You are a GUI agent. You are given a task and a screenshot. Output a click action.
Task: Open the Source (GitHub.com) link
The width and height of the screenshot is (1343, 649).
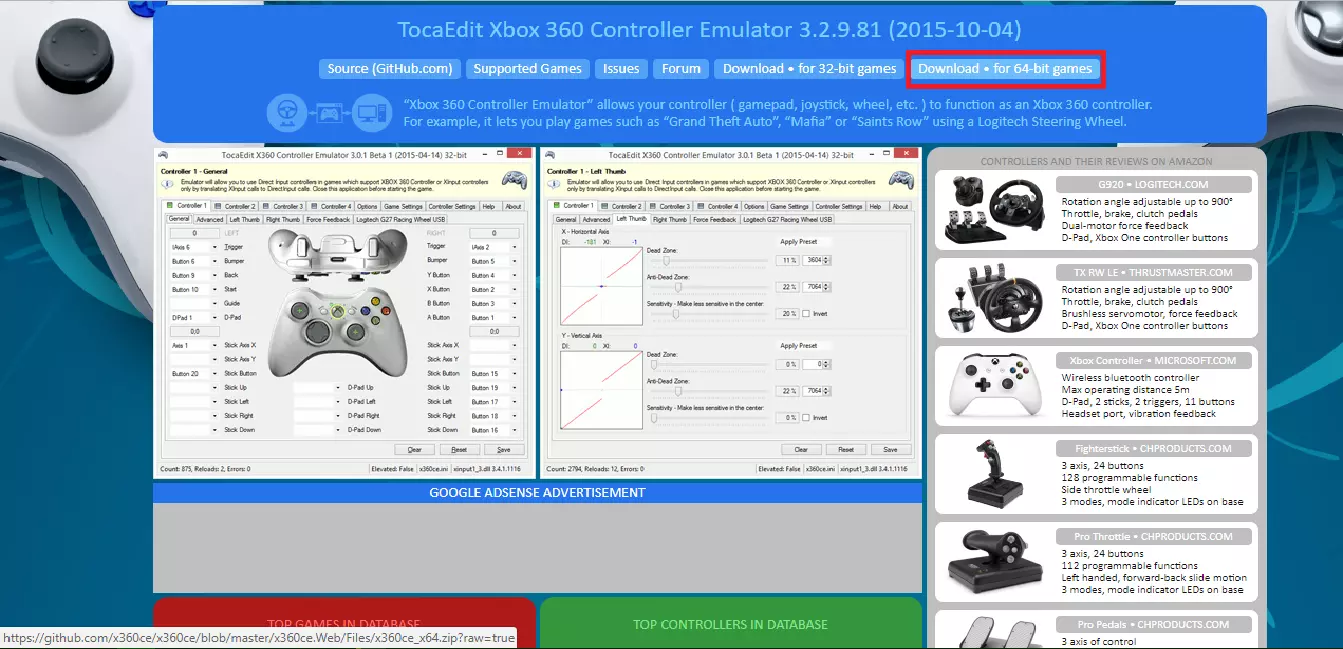390,69
